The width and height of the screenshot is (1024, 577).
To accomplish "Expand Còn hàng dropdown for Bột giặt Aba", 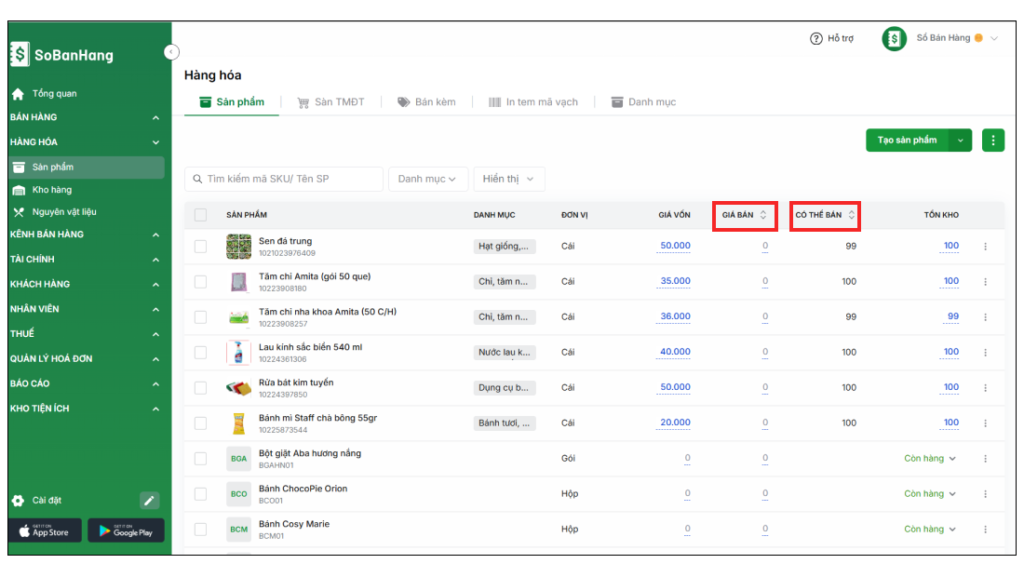I will 930,459.
